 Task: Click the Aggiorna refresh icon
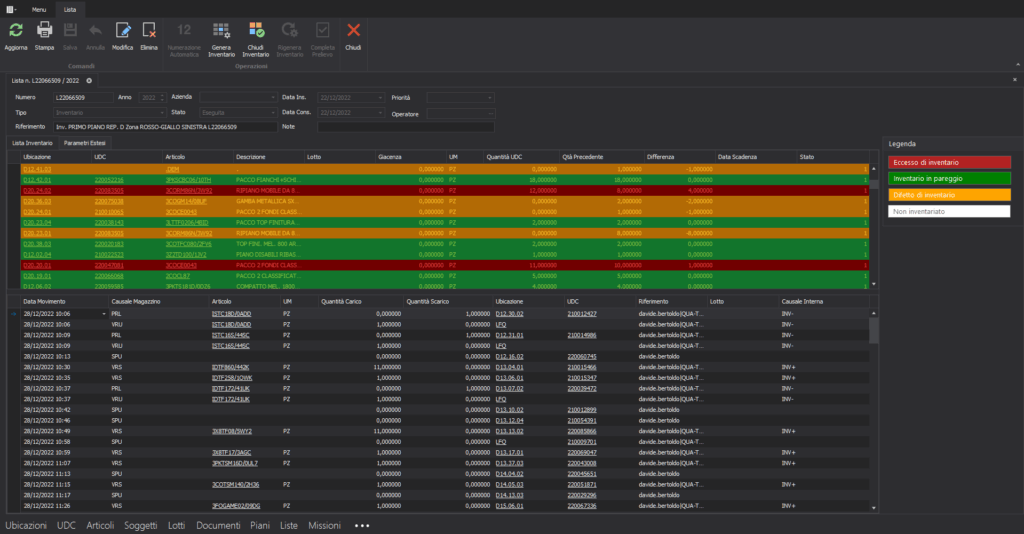(16, 31)
